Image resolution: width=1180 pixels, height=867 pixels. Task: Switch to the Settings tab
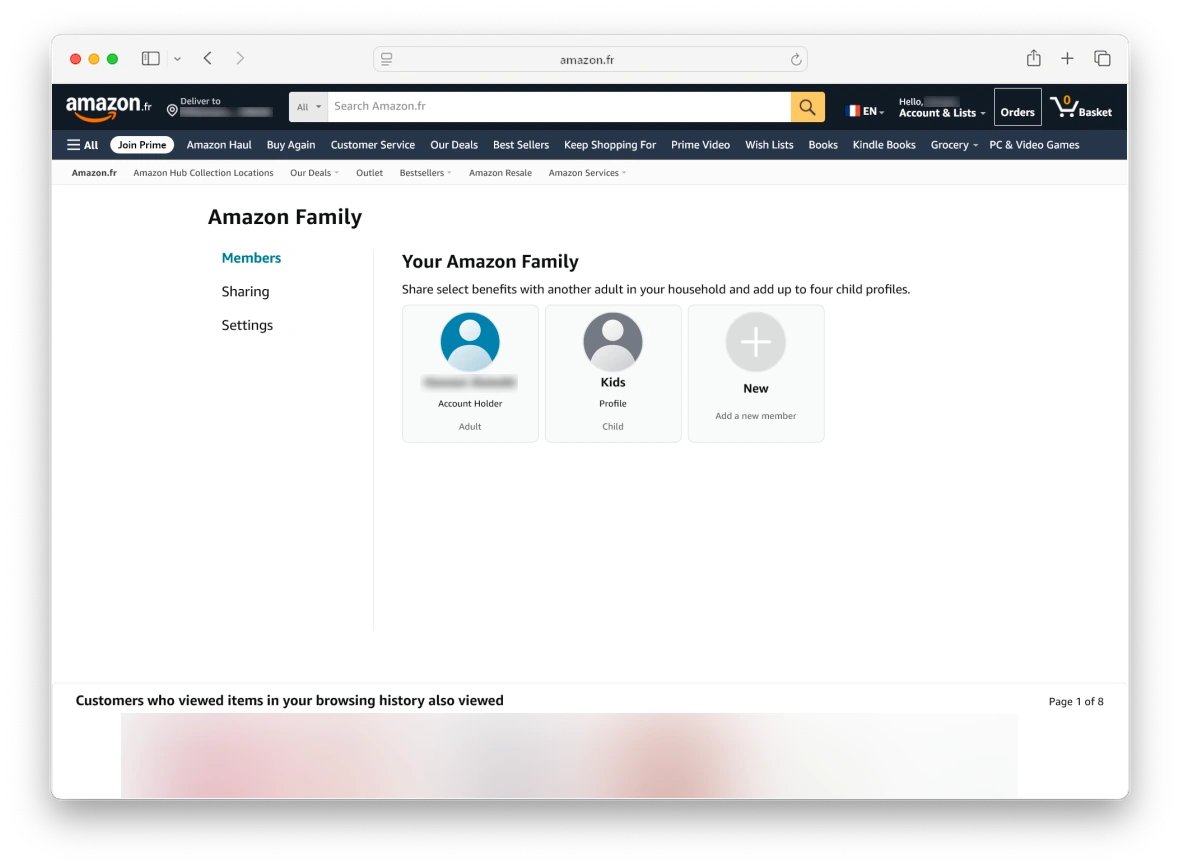pos(247,325)
